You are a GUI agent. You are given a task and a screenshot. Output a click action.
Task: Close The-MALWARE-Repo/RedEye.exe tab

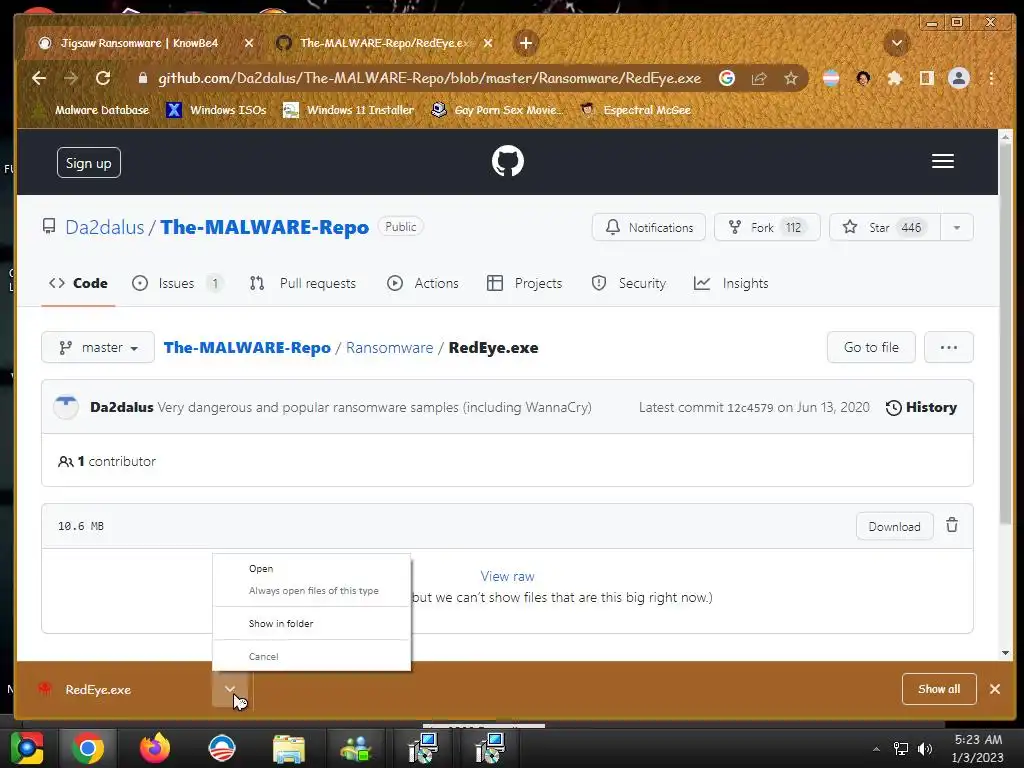pos(488,43)
